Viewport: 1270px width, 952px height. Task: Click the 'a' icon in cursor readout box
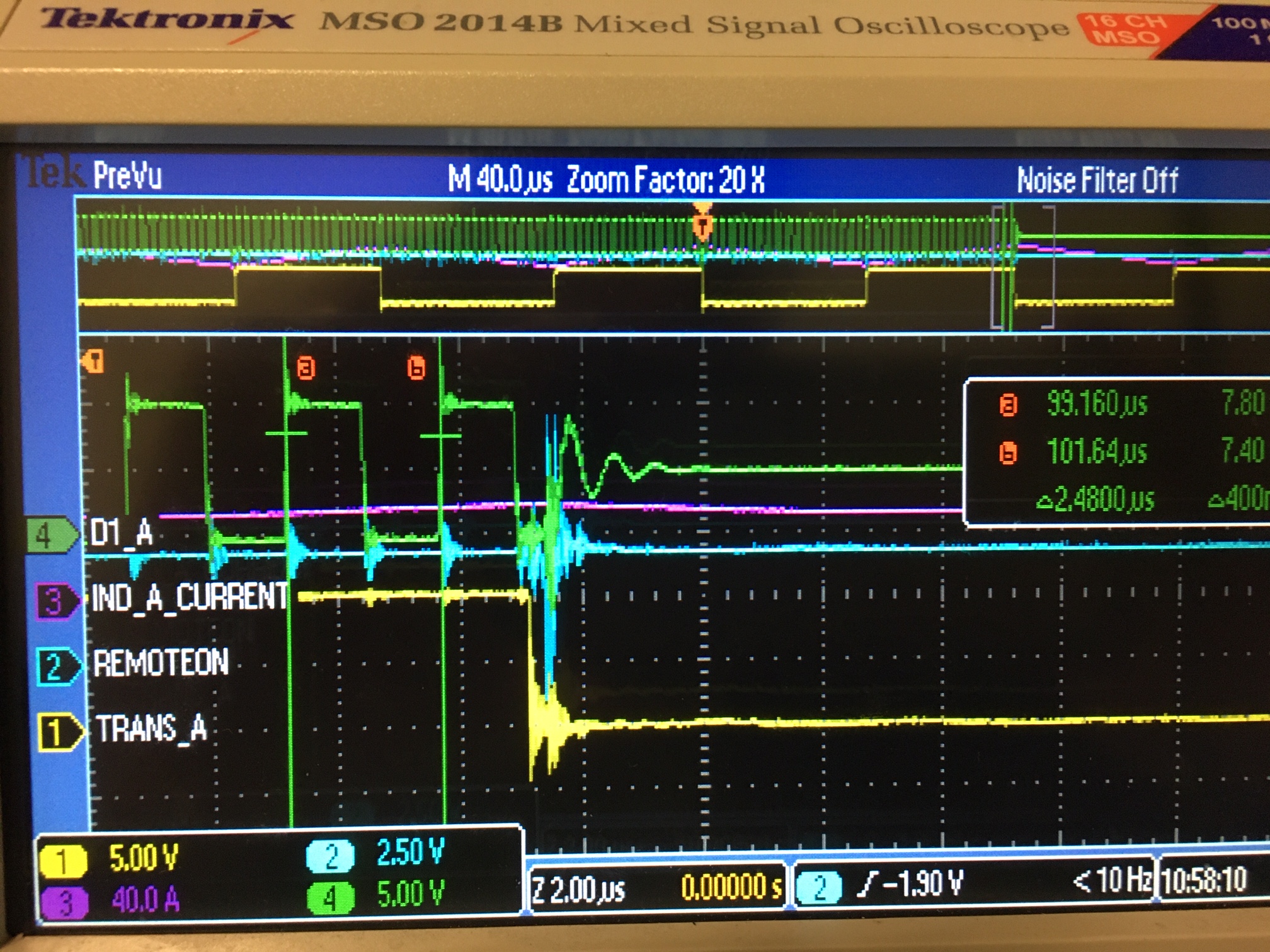1008,405
